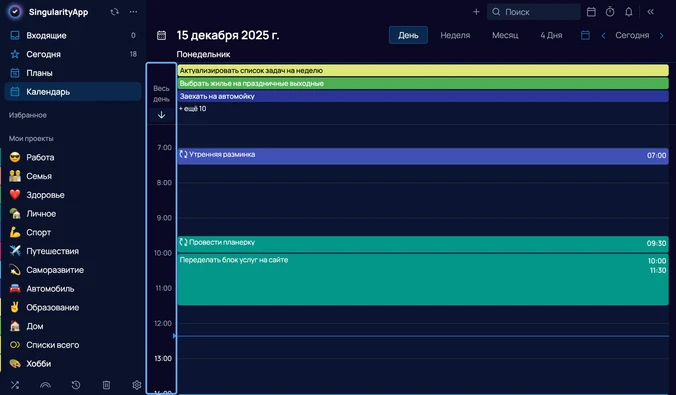Open the calendar icon right of search
Viewport: 676px width, 395px height.
(591, 12)
